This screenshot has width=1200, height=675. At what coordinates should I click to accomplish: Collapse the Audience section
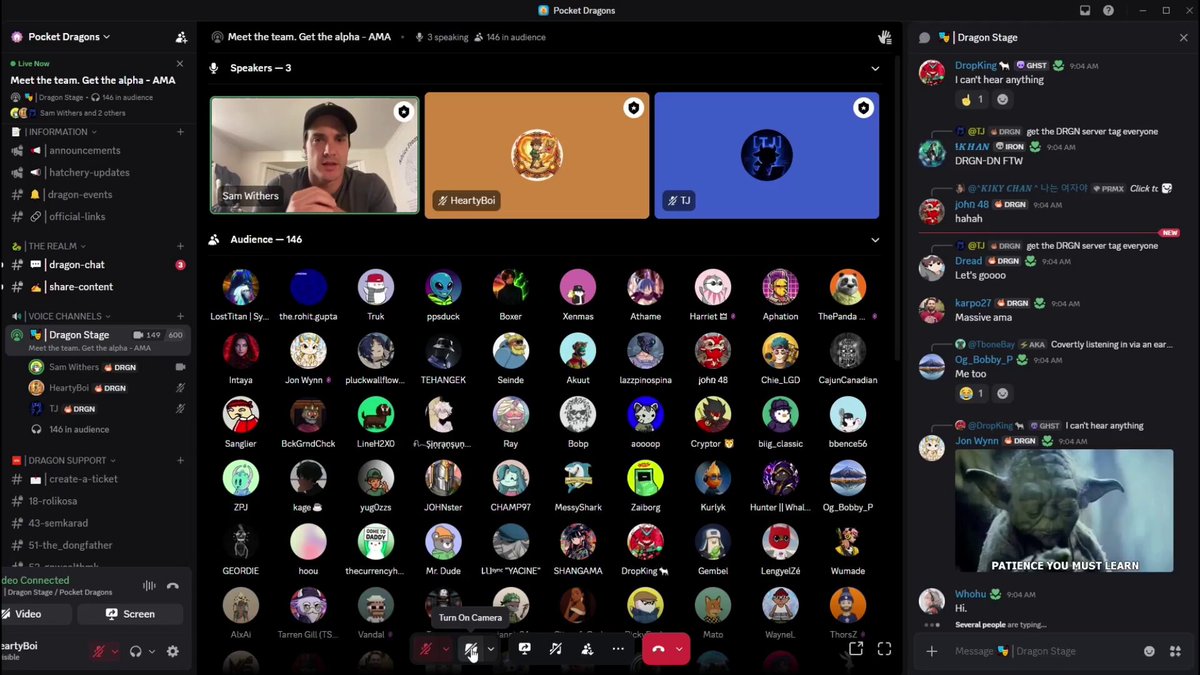[875, 240]
